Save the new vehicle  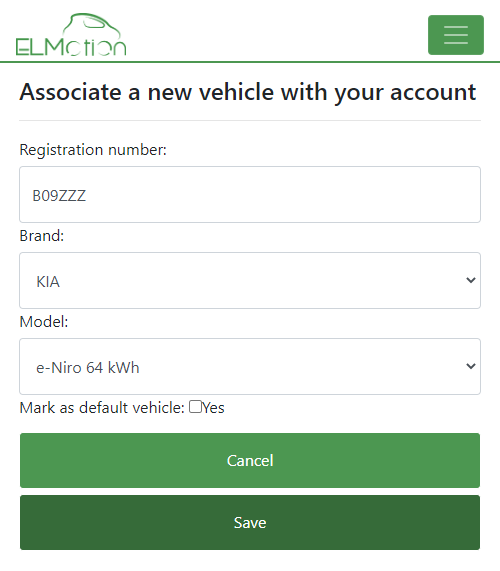(x=250, y=522)
